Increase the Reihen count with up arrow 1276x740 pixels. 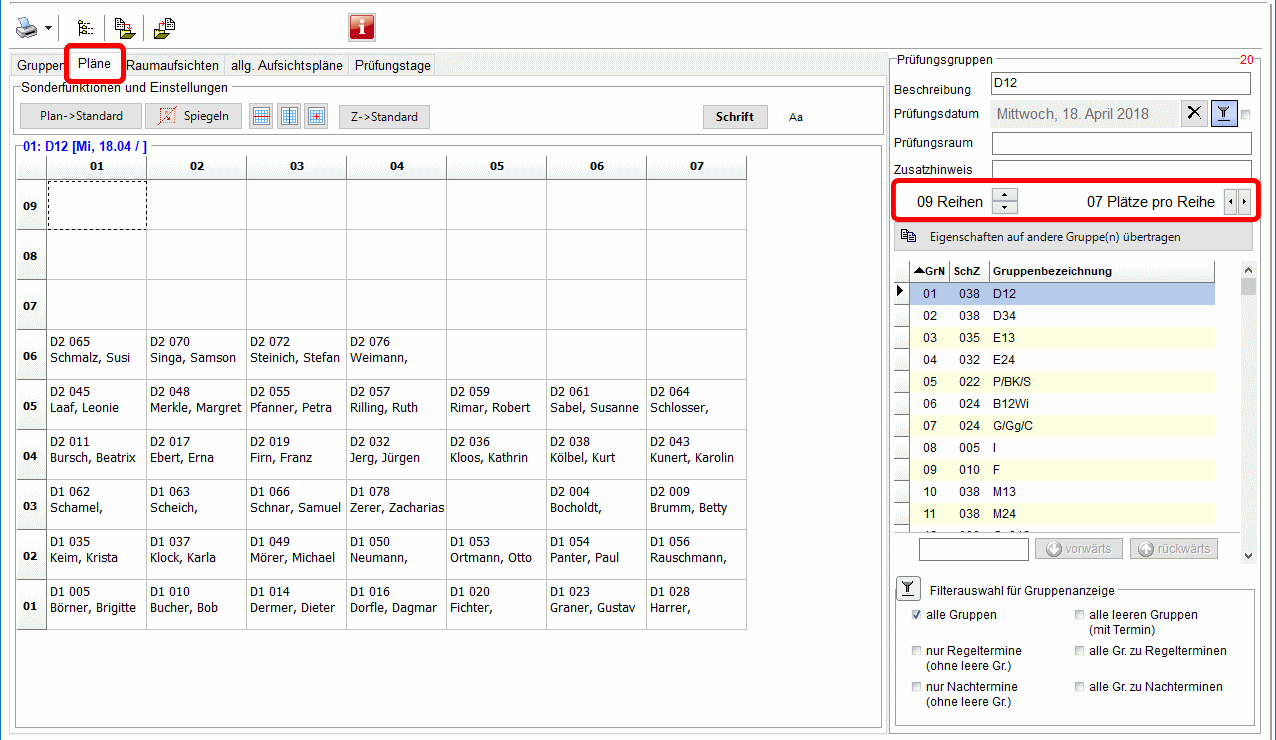click(1005, 195)
